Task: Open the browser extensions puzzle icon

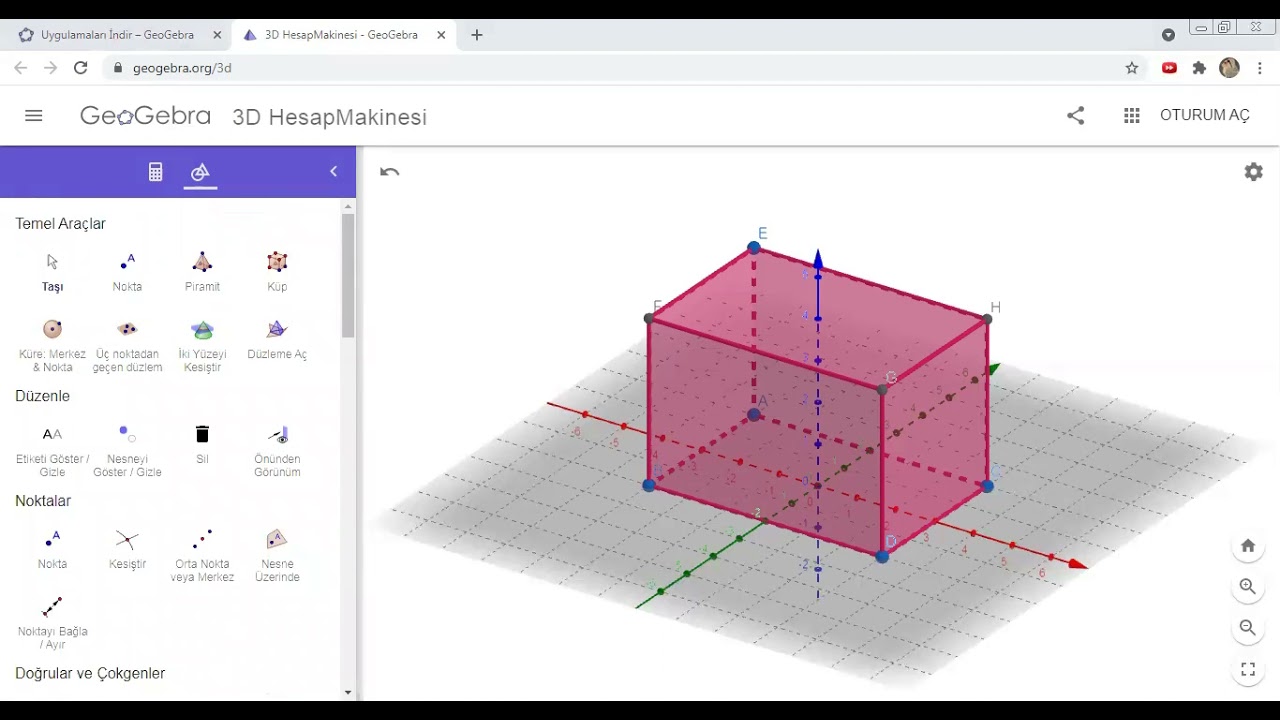Action: click(1199, 68)
